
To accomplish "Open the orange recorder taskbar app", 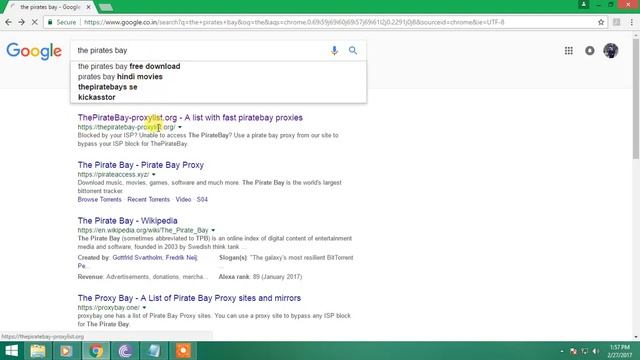I will coord(183,351).
